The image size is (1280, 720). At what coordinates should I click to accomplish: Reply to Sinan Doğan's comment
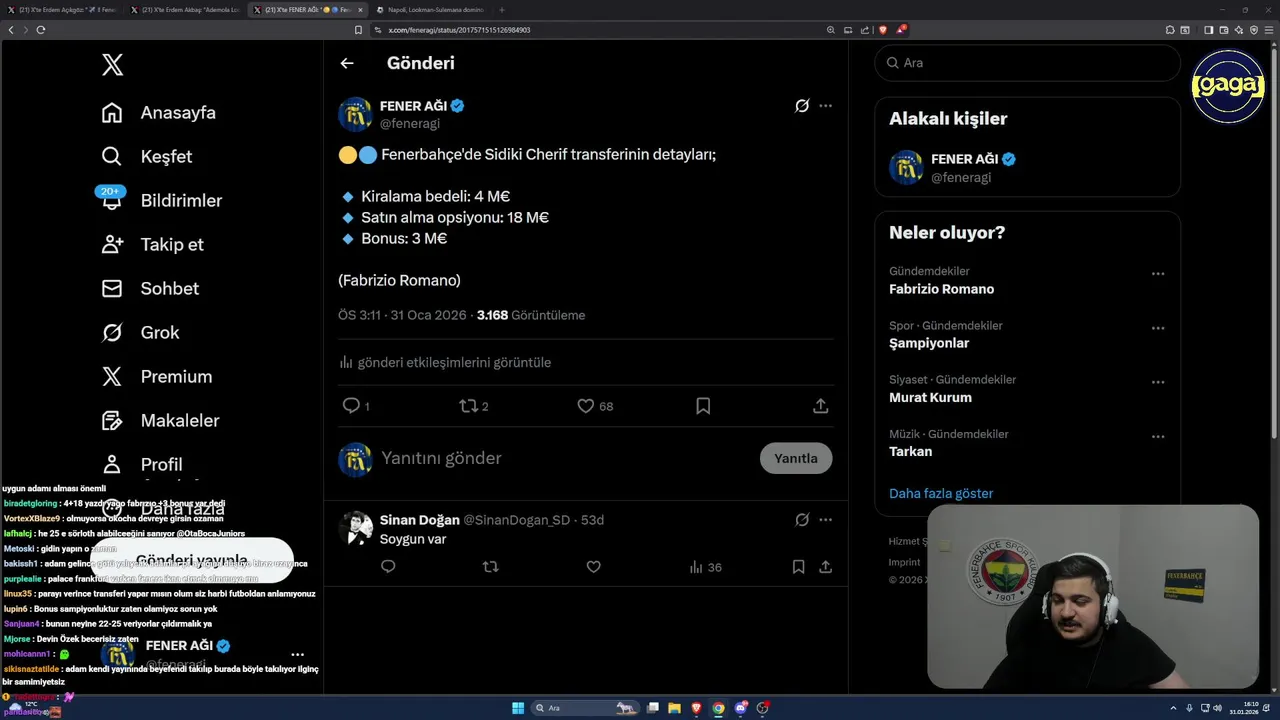click(388, 567)
